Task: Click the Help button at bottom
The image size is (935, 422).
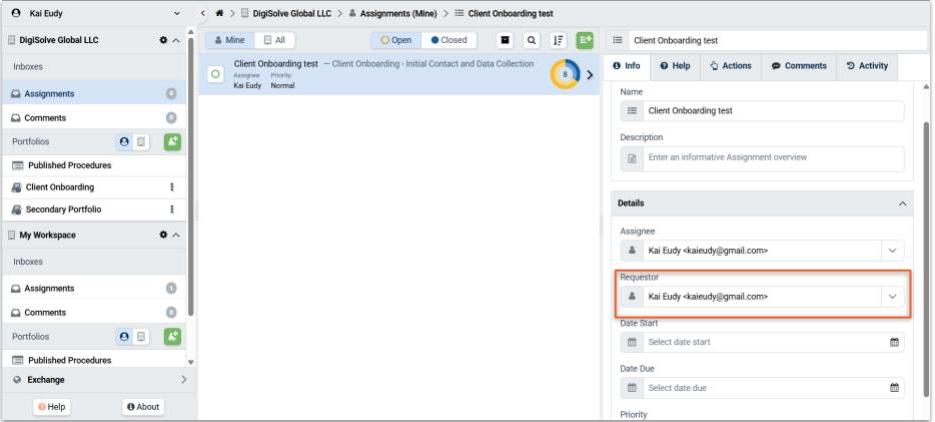Action: (51, 407)
